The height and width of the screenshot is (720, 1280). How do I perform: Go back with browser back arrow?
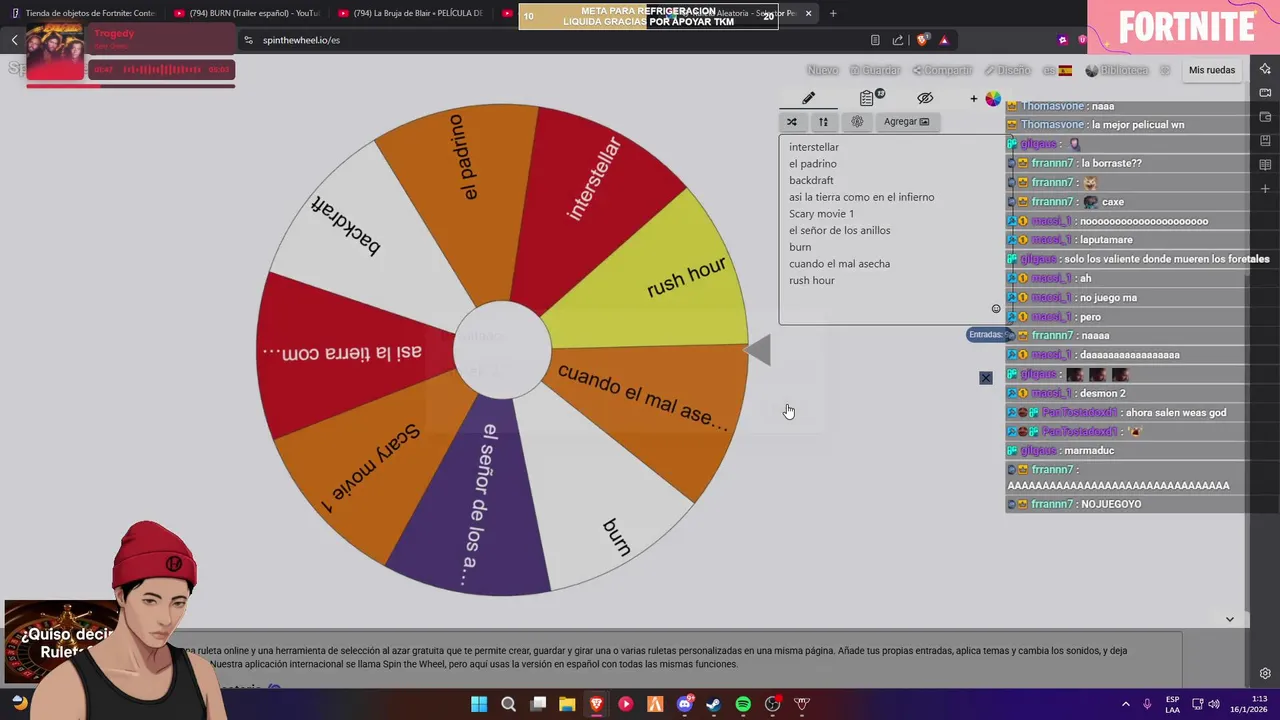tap(14, 40)
